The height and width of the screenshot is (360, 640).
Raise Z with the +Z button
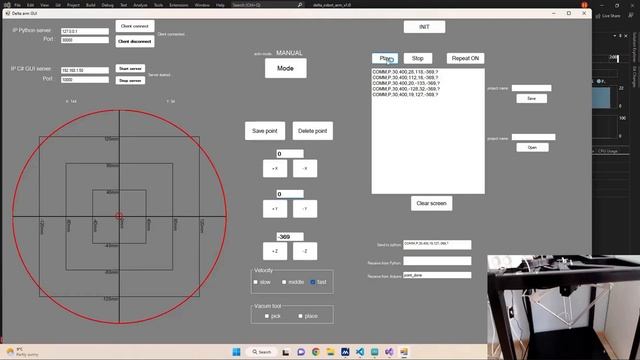click(x=275, y=251)
